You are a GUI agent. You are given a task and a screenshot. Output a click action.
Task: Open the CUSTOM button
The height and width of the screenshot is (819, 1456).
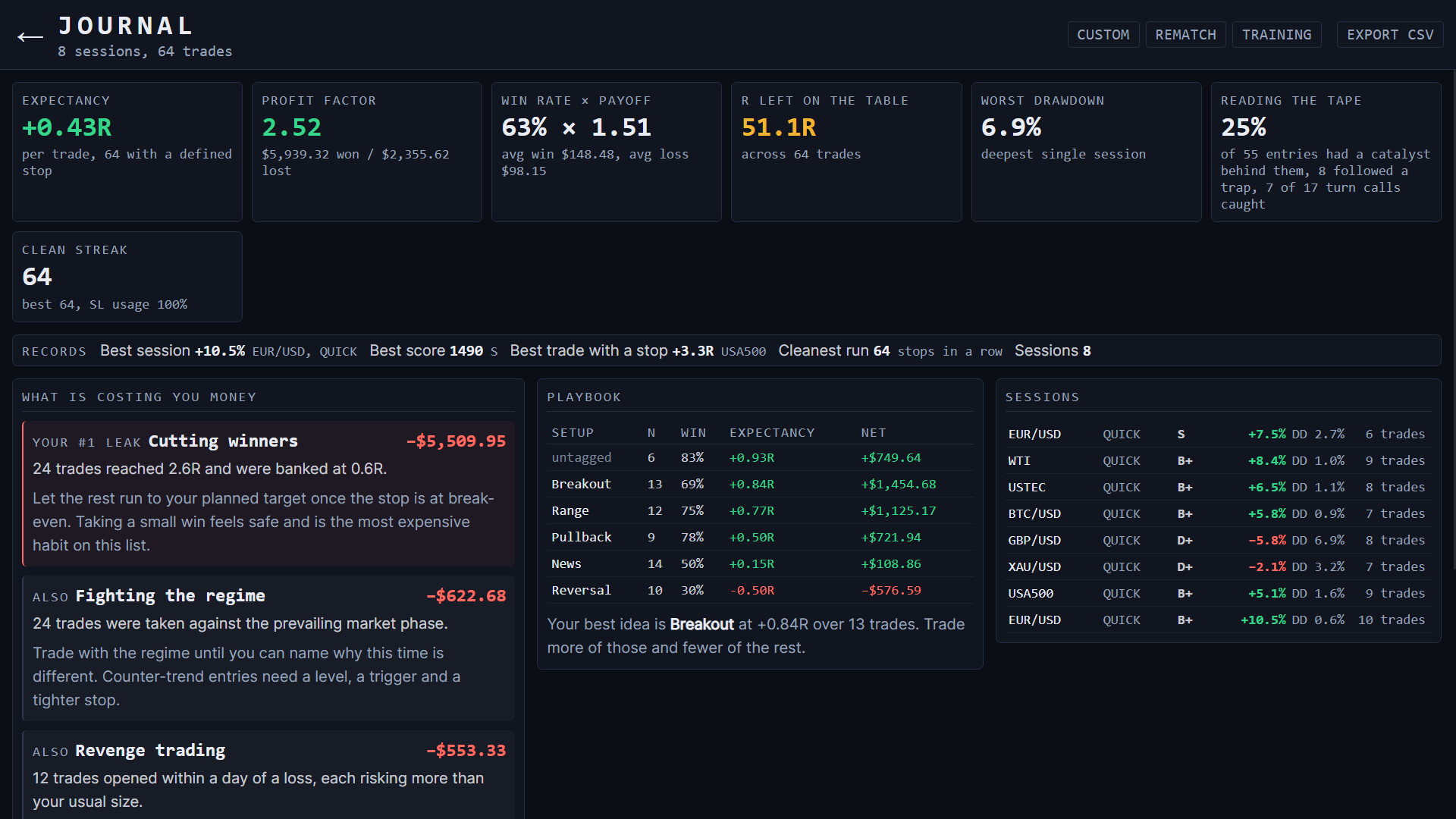pyautogui.click(x=1103, y=35)
